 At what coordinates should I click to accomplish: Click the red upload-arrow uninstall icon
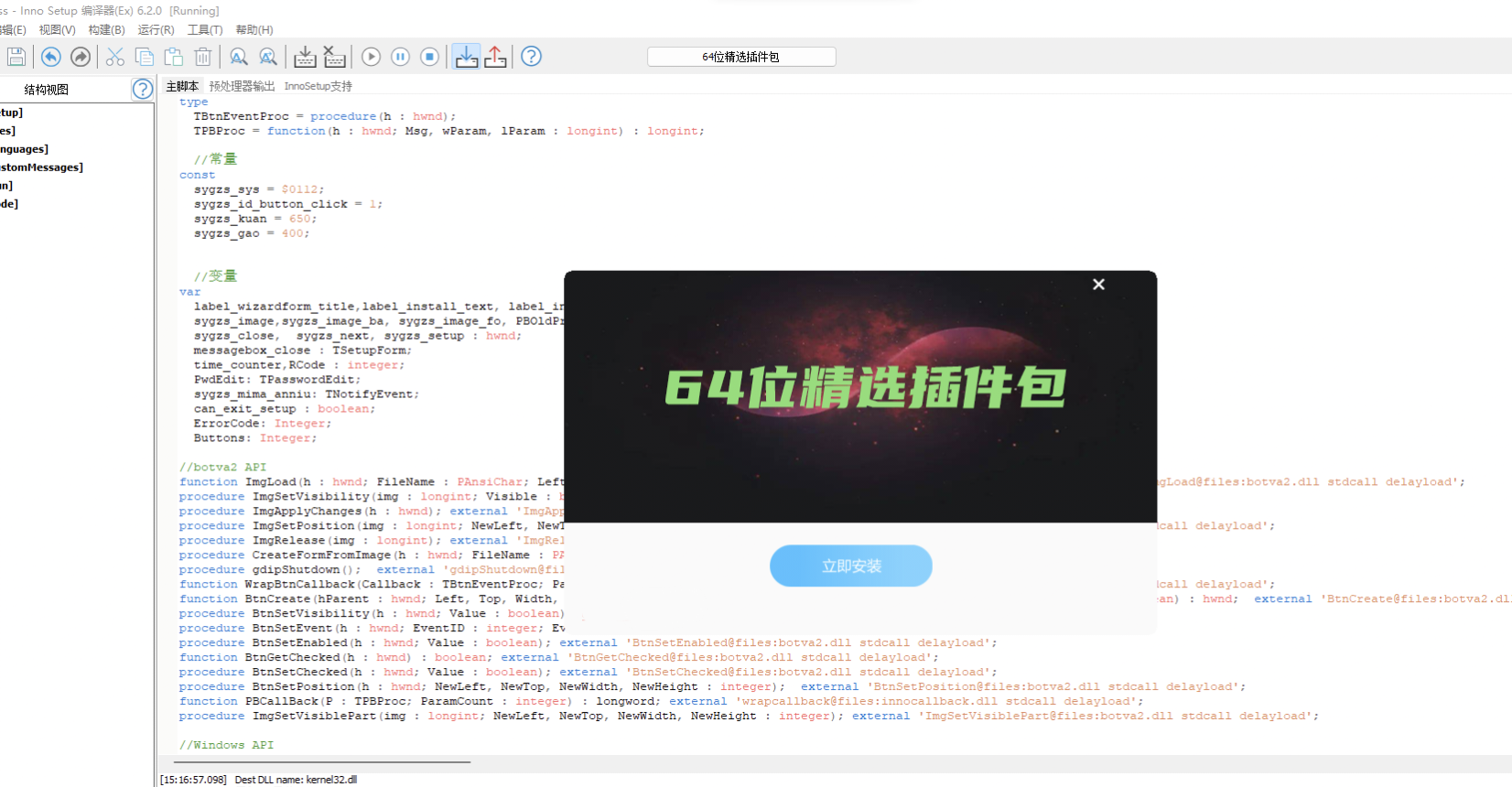tap(495, 57)
